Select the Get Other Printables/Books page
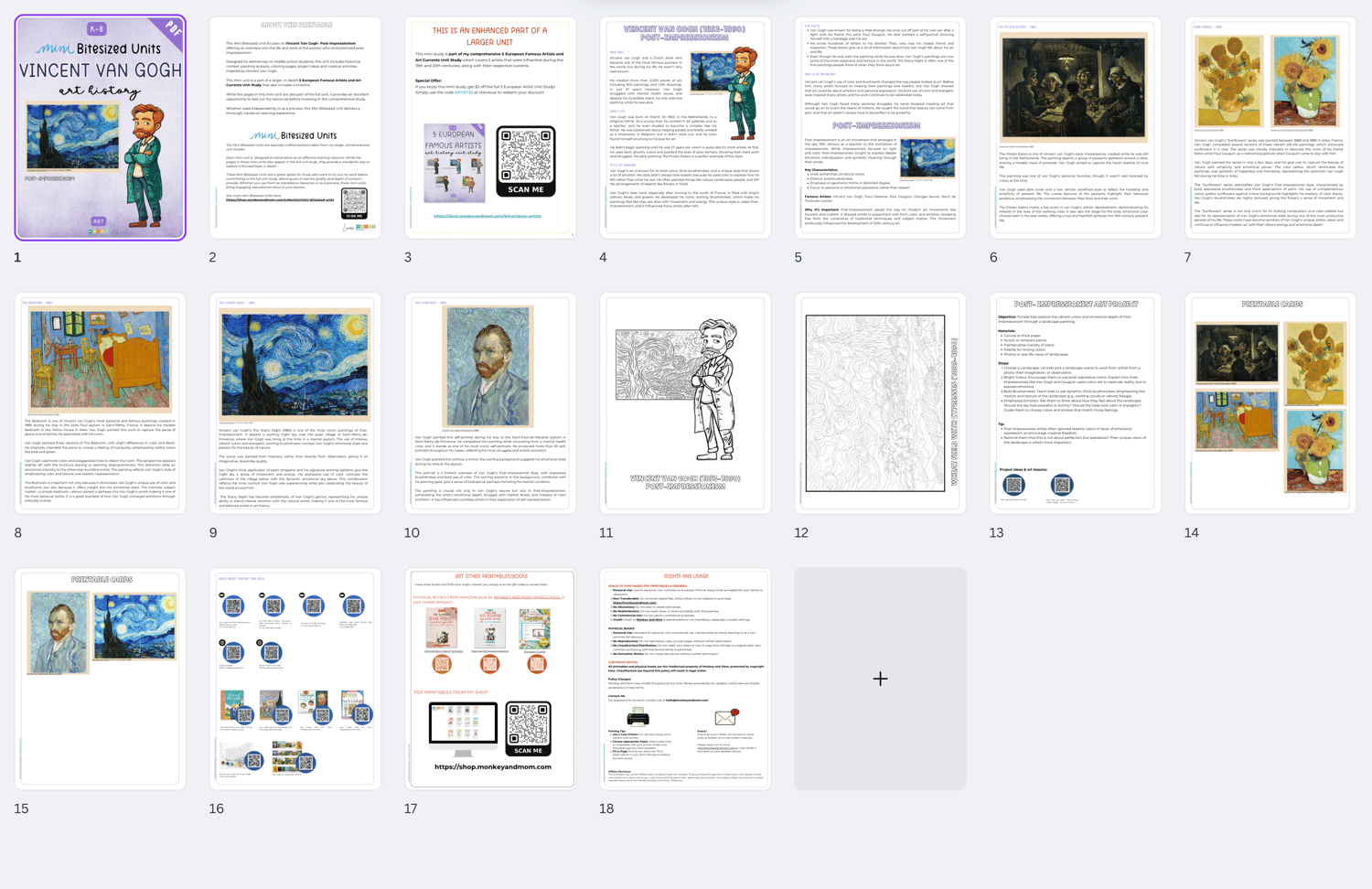The width and height of the screenshot is (1372, 889). (x=490, y=679)
